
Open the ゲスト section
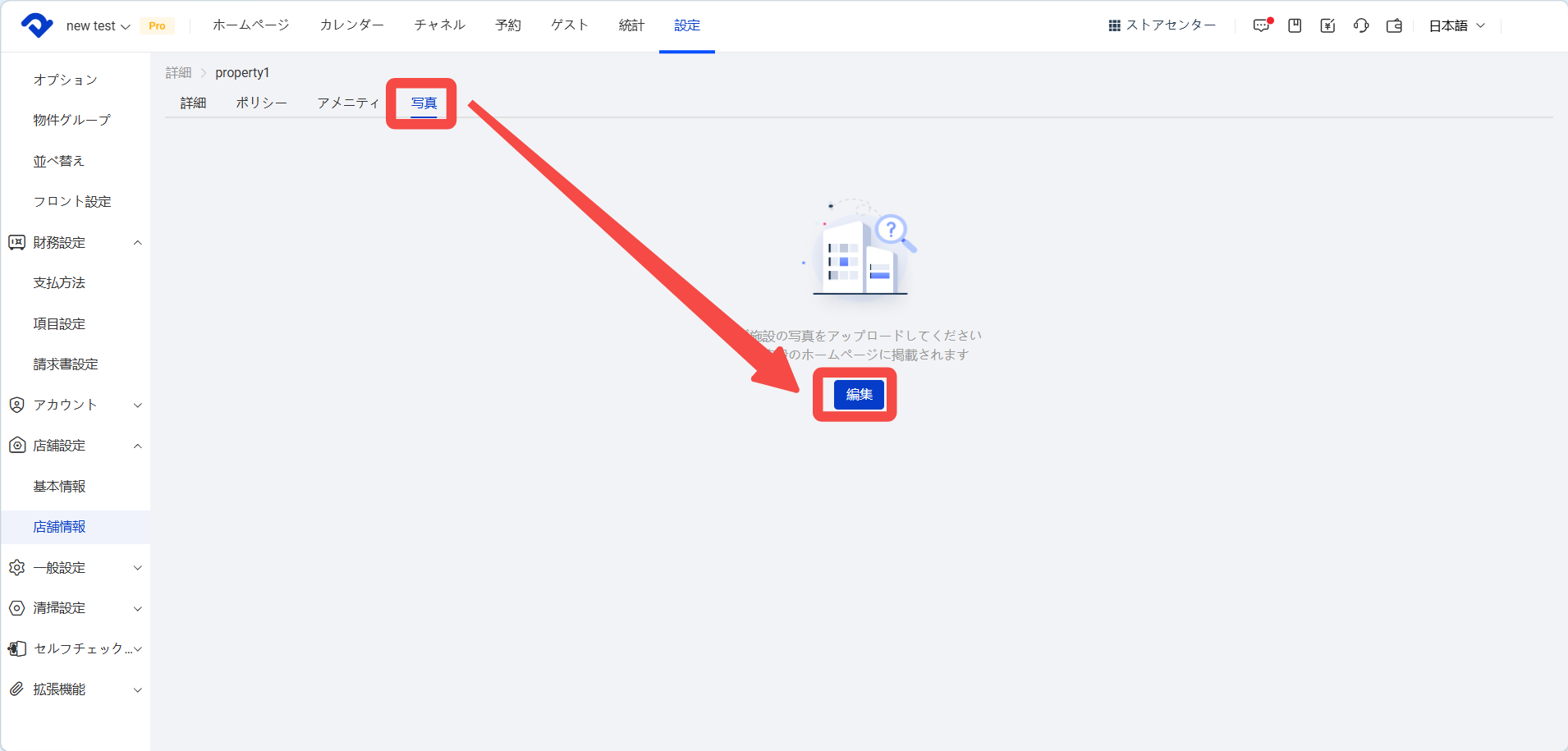[570, 25]
